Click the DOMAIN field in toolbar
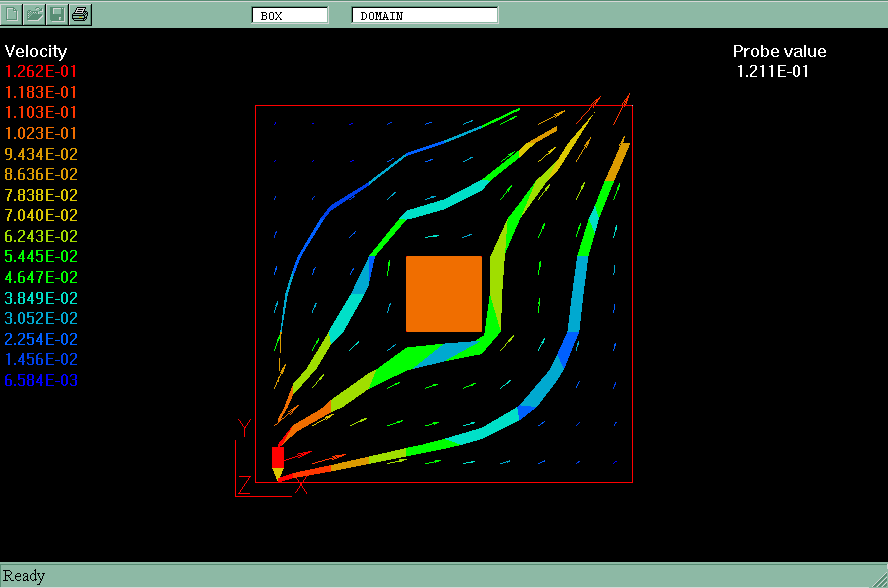This screenshot has width=888, height=588. 424,15
